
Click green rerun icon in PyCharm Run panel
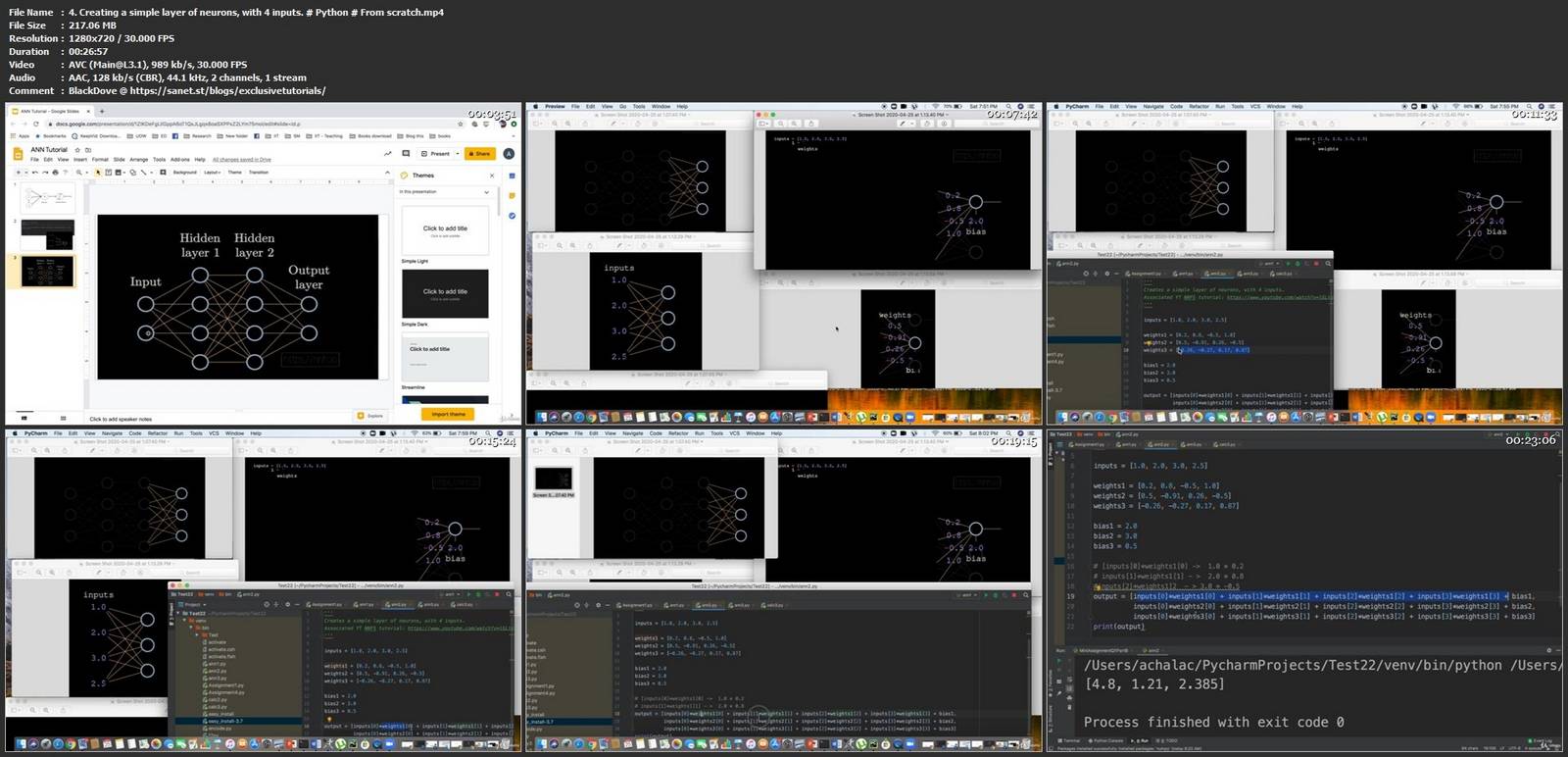click(x=1058, y=660)
